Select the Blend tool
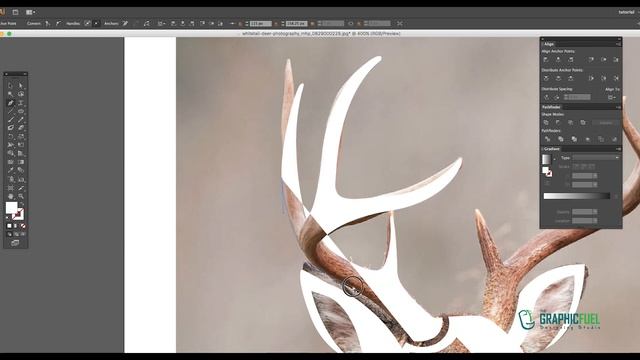This screenshot has width=640, height=360. tap(21, 170)
